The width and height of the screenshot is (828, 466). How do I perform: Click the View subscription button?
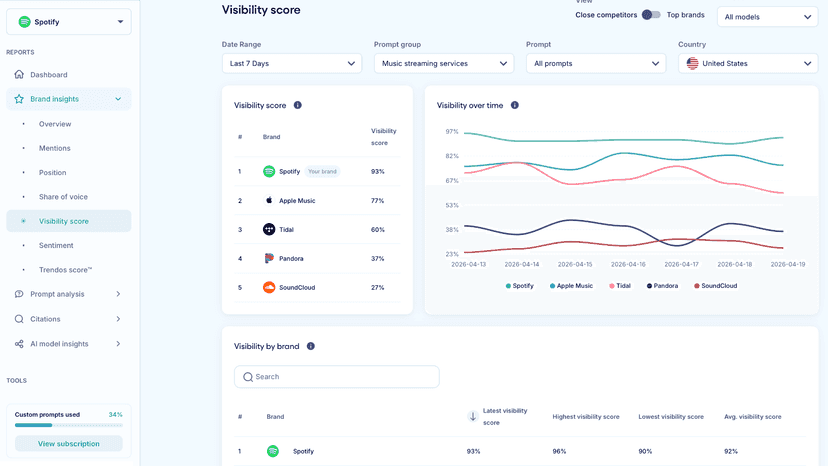[x=69, y=444]
